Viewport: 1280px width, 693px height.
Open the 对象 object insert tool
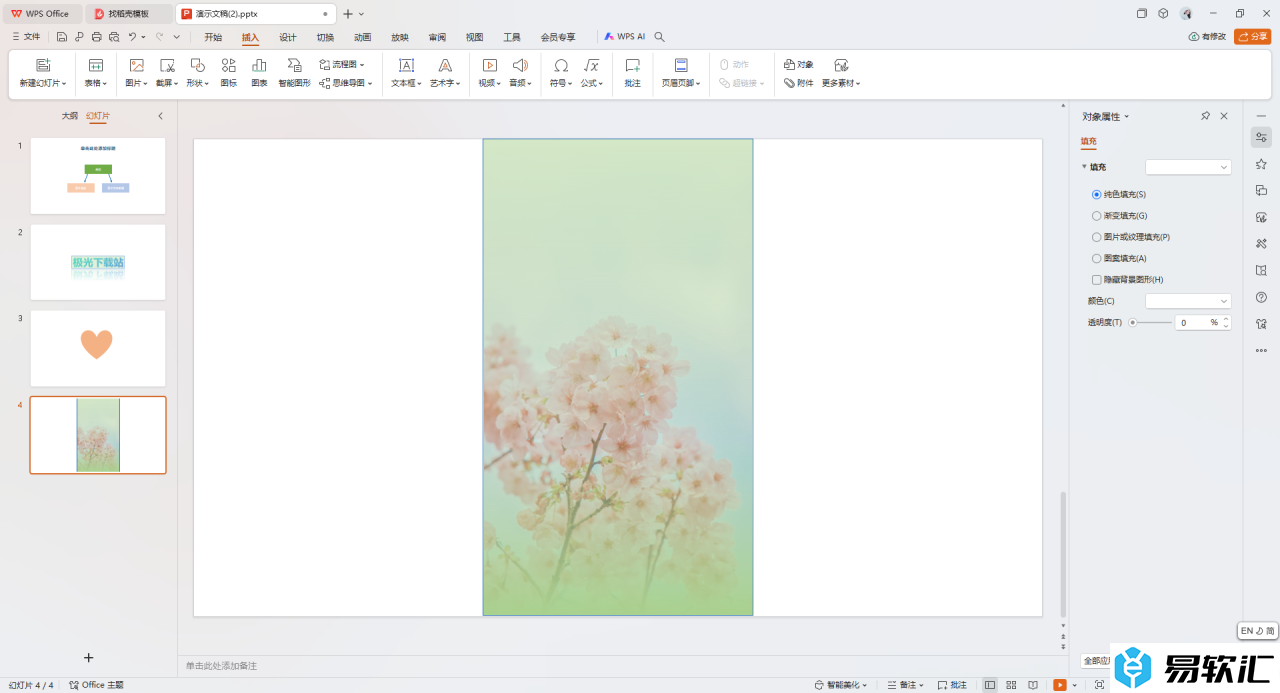[x=799, y=64]
